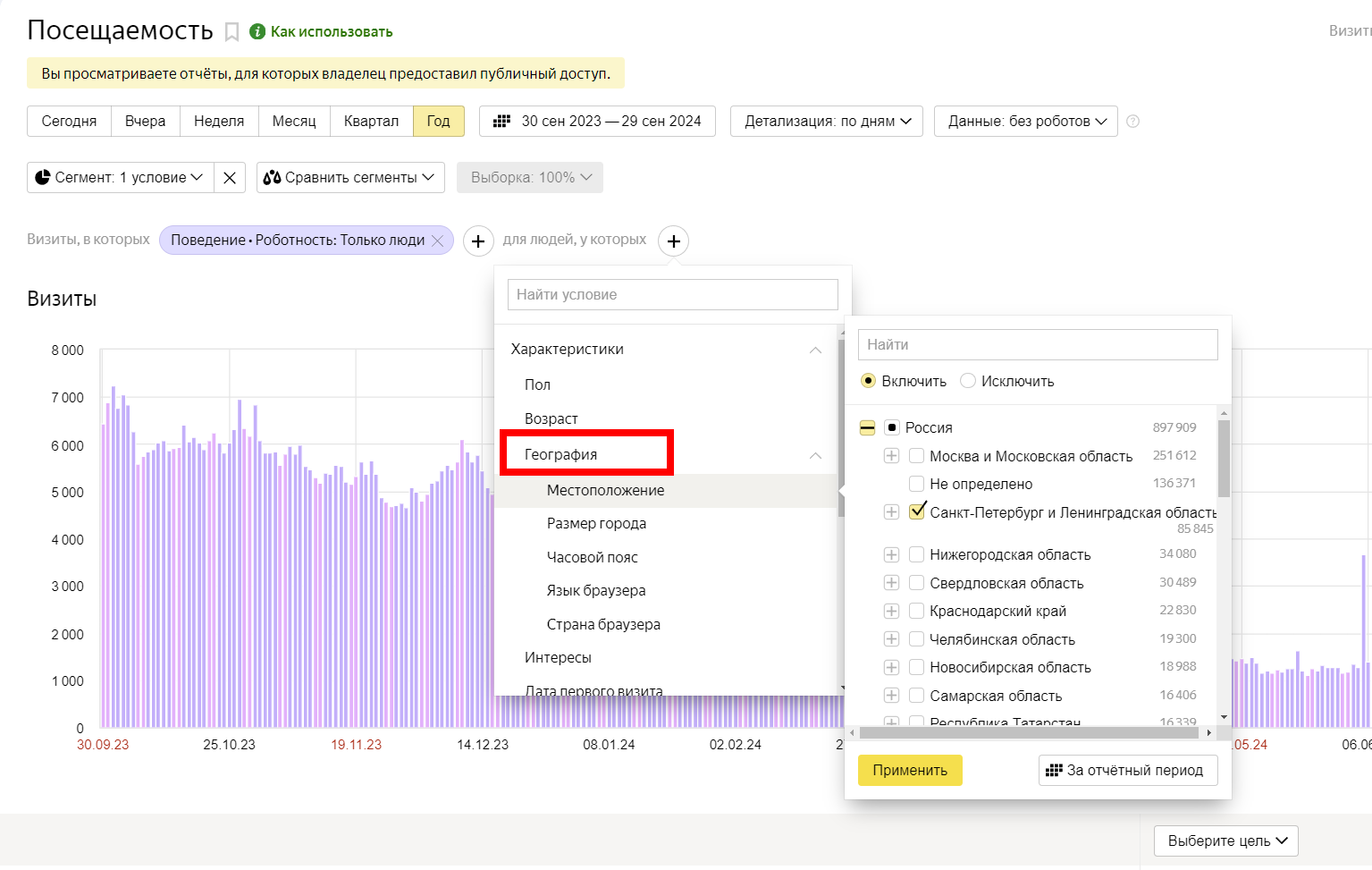Remove segment with the X button
This screenshot has height=870, width=1372.
(x=230, y=178)
